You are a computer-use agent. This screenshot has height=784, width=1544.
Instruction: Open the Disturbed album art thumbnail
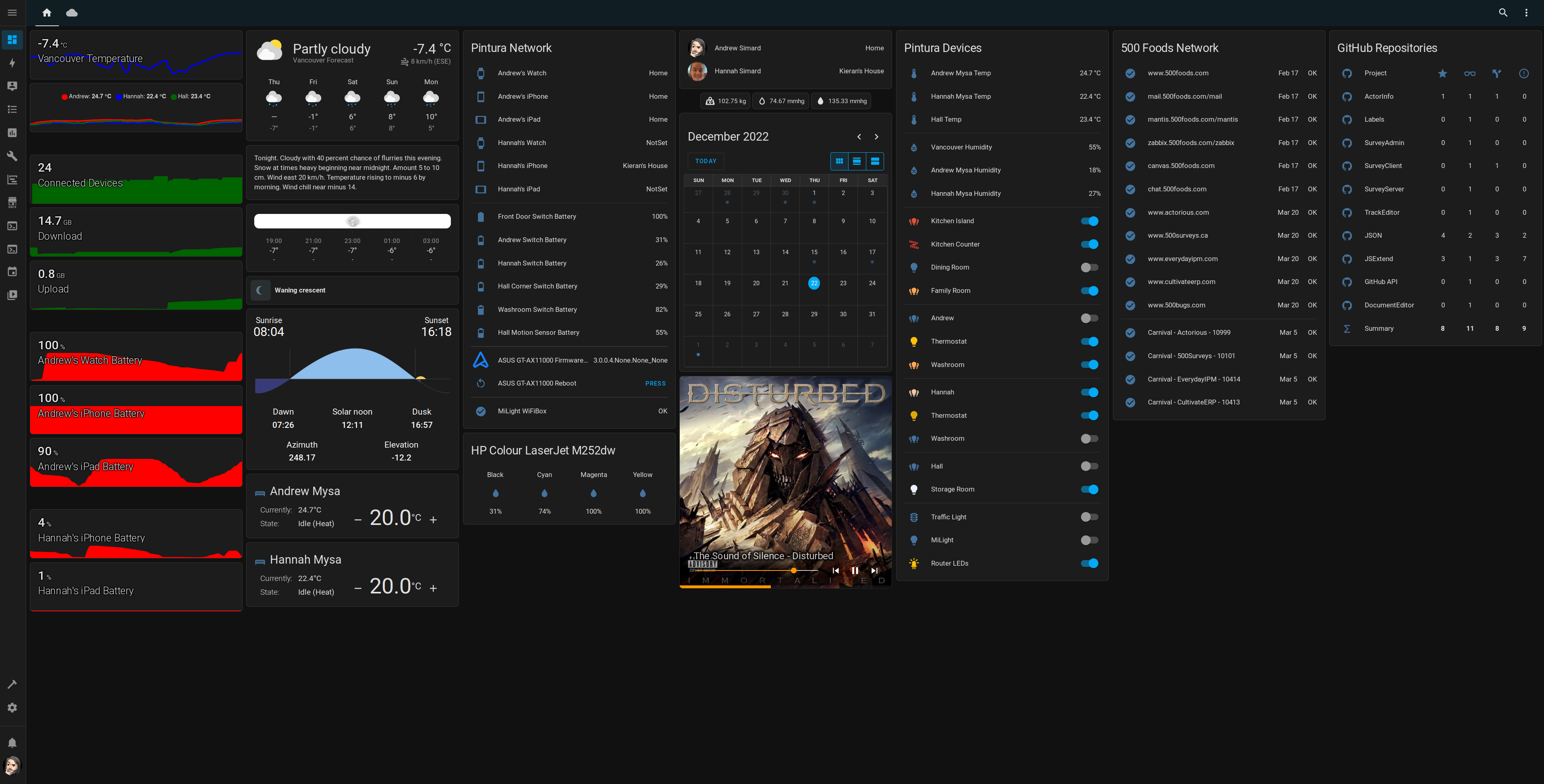click(785, 482)
